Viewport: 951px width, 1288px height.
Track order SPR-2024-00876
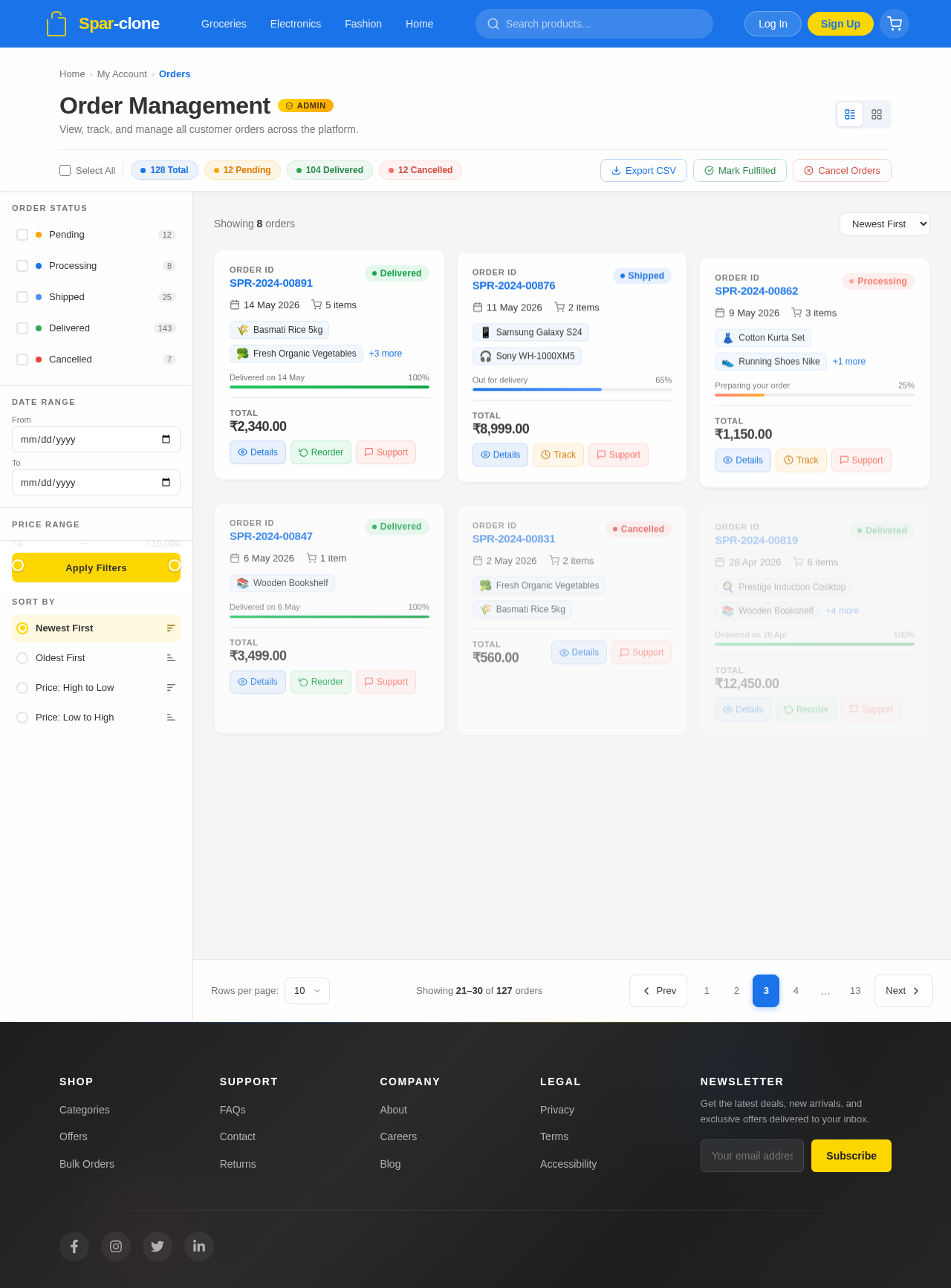tap(558, 455)
